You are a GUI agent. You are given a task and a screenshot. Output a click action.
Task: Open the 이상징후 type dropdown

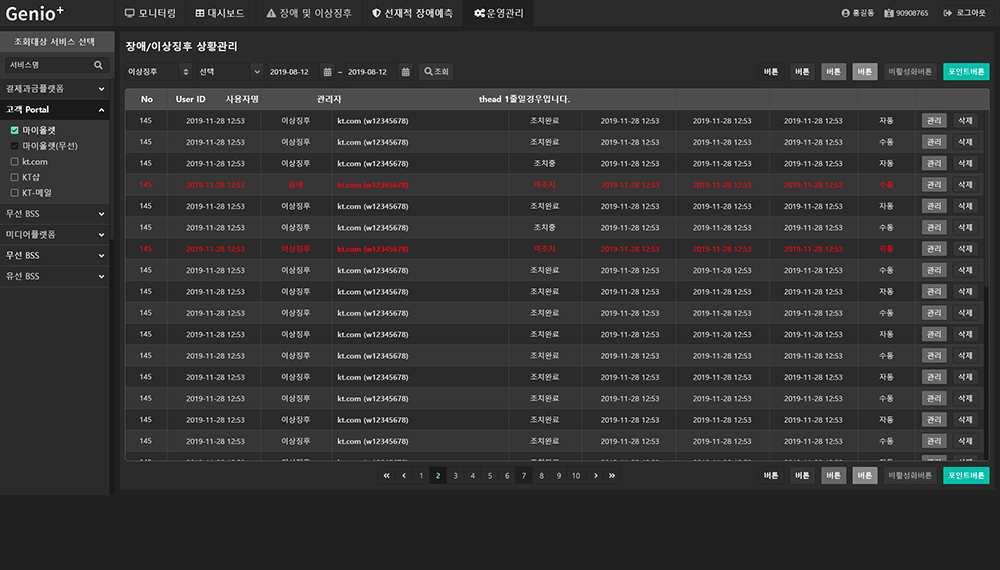158,72
